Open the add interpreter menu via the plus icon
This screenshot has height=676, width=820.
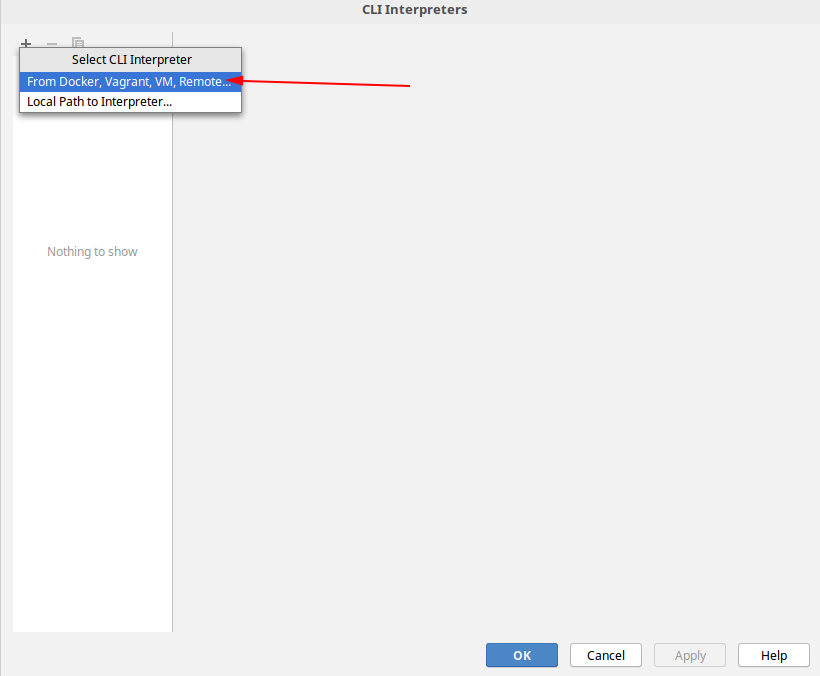[26, 44]
